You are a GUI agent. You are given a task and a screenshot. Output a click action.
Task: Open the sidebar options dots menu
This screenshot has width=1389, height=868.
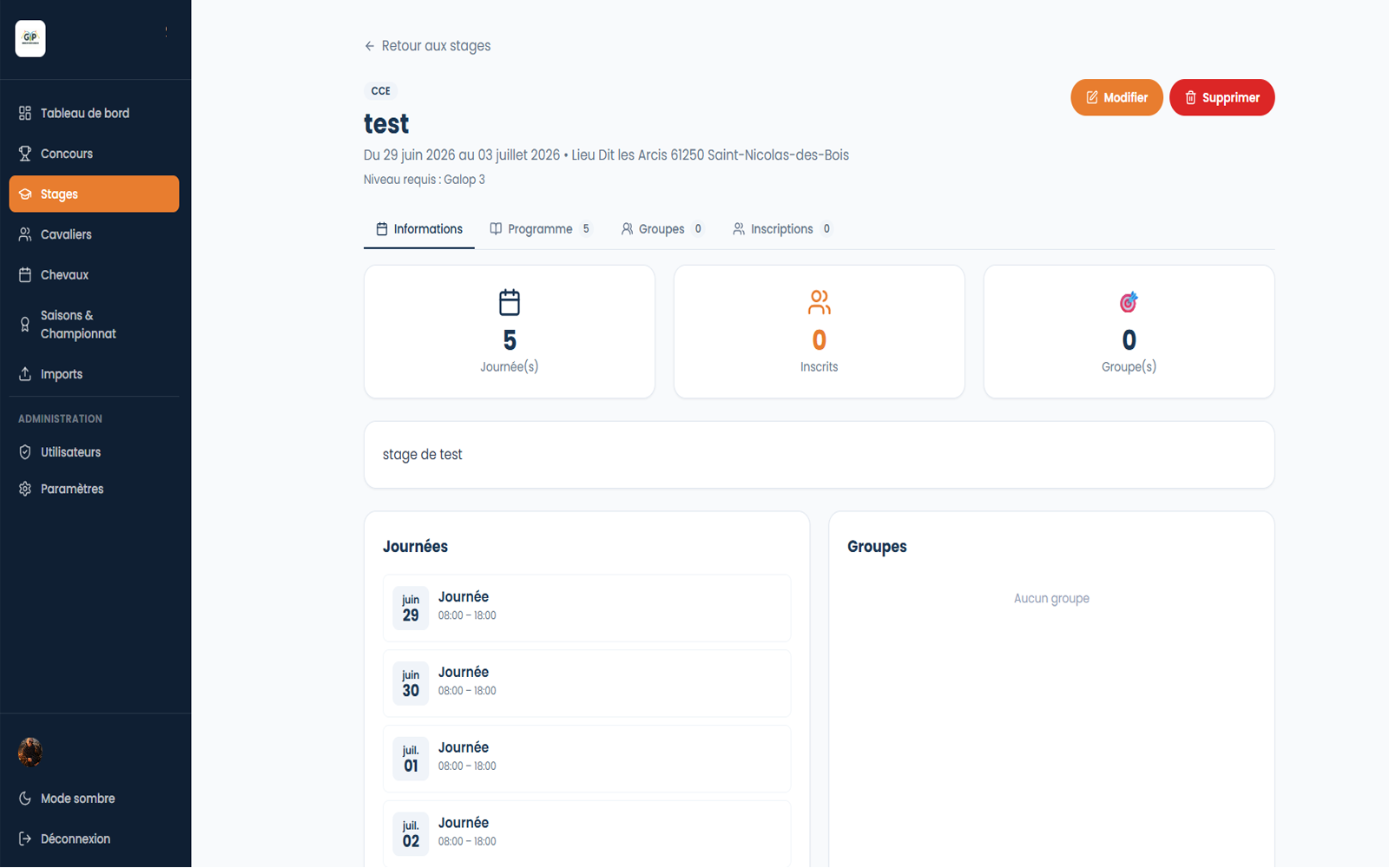coord(166,32)
